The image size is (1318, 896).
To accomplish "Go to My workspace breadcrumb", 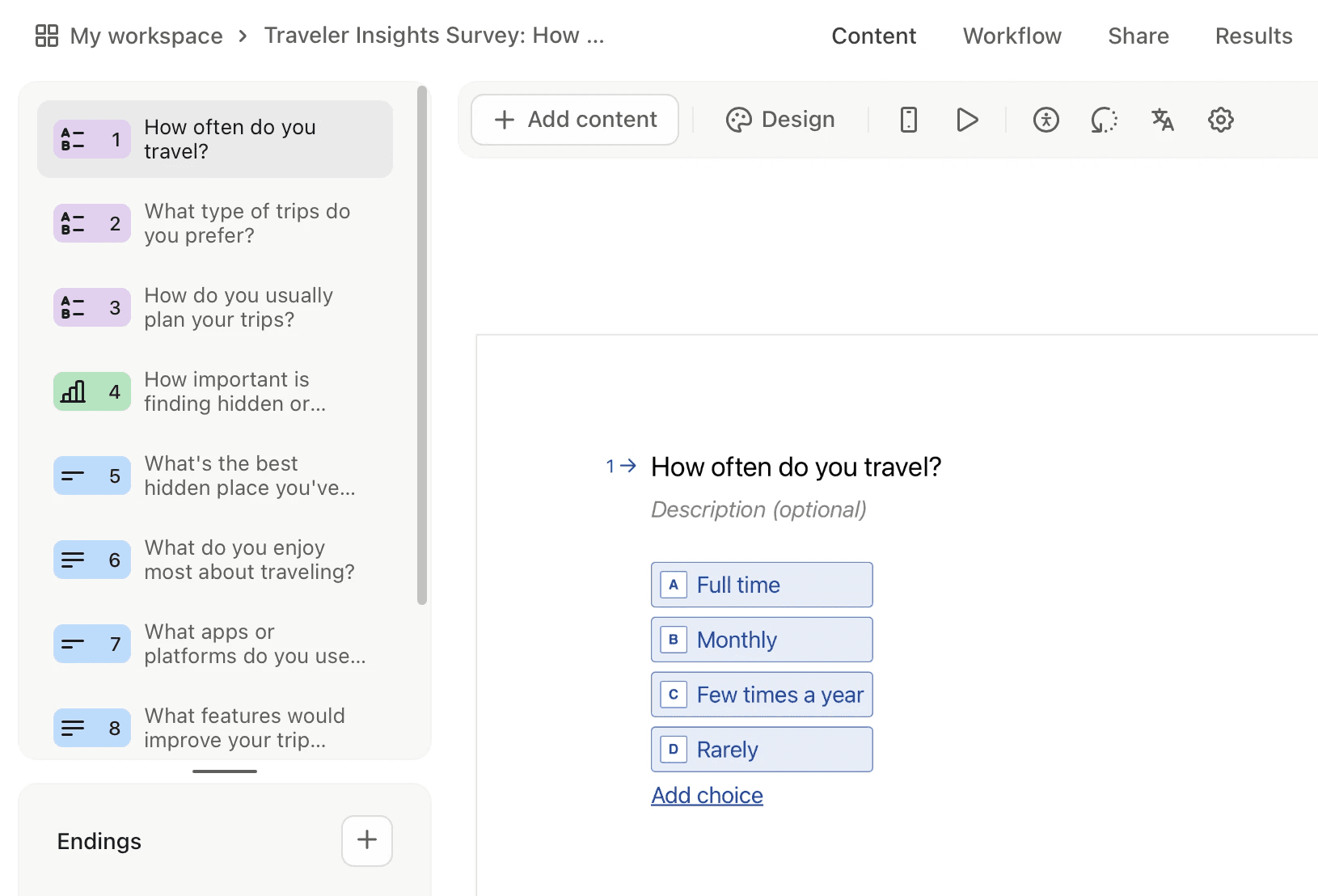I will (146, 36).
